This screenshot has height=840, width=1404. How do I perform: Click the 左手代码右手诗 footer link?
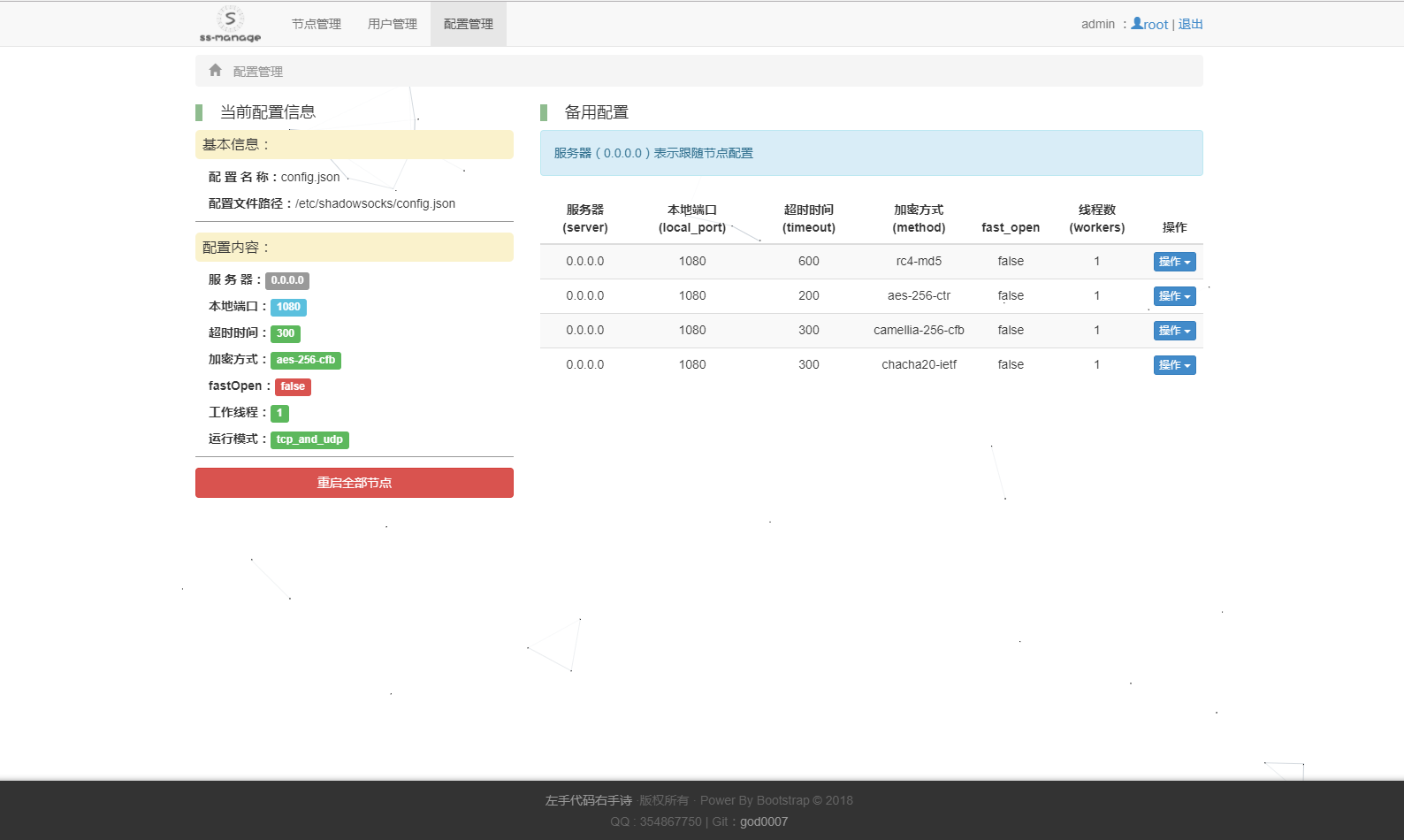tap(588, 800)
